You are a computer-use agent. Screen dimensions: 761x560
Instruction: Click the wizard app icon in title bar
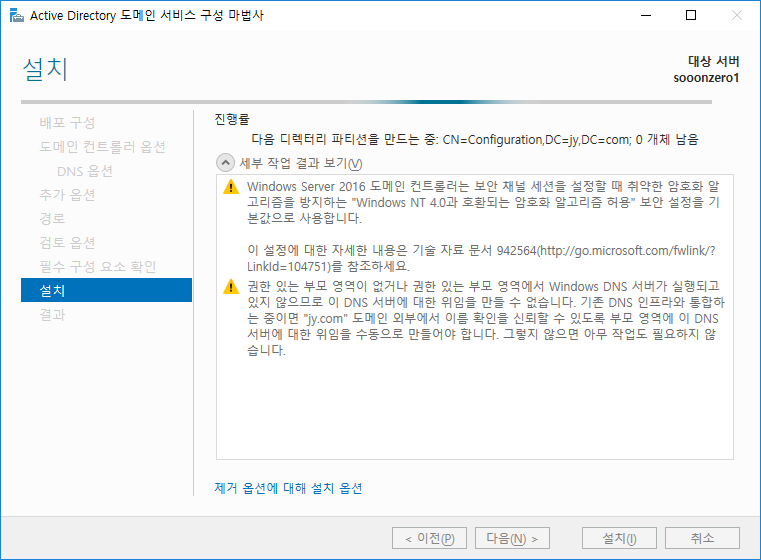click(16, 16)
